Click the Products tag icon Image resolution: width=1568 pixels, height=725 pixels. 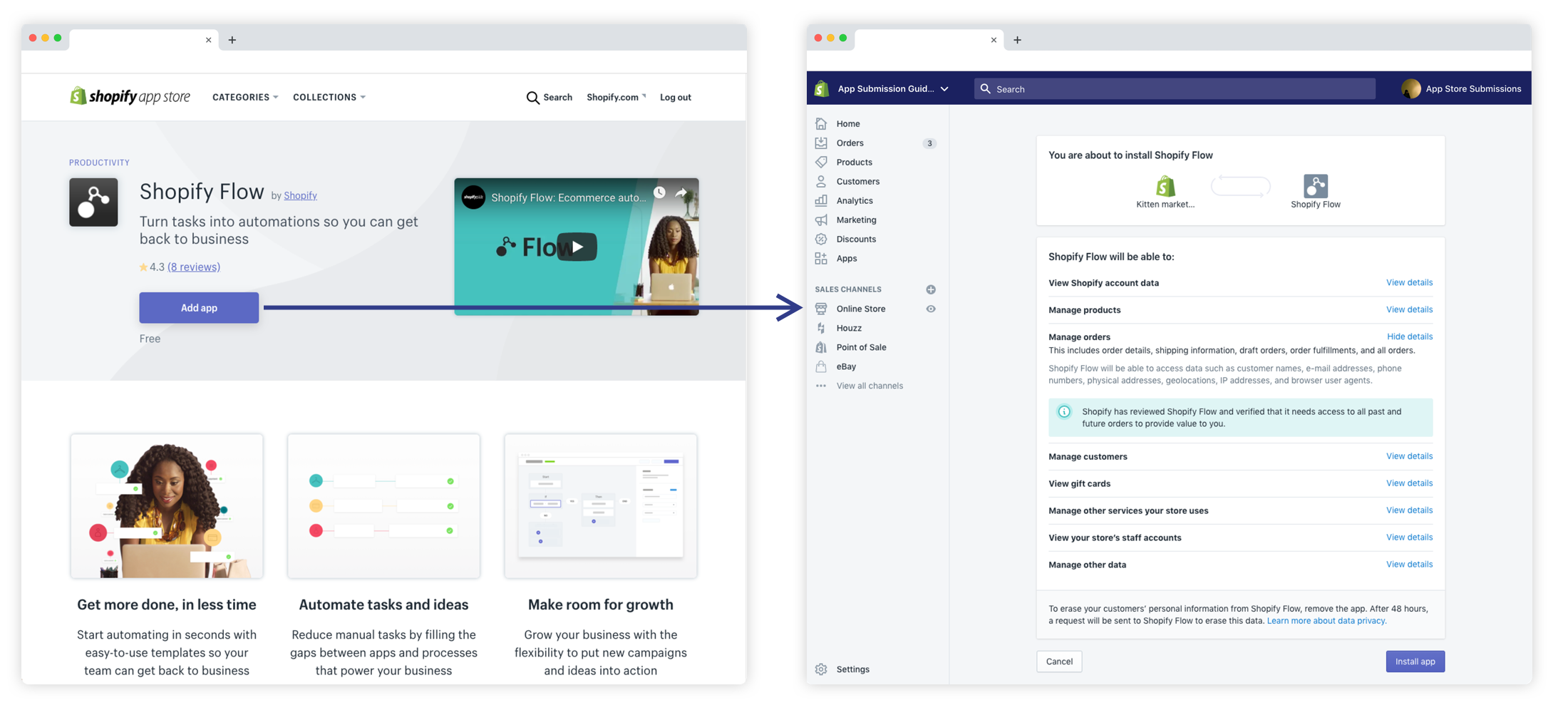(x=821, y=162)
